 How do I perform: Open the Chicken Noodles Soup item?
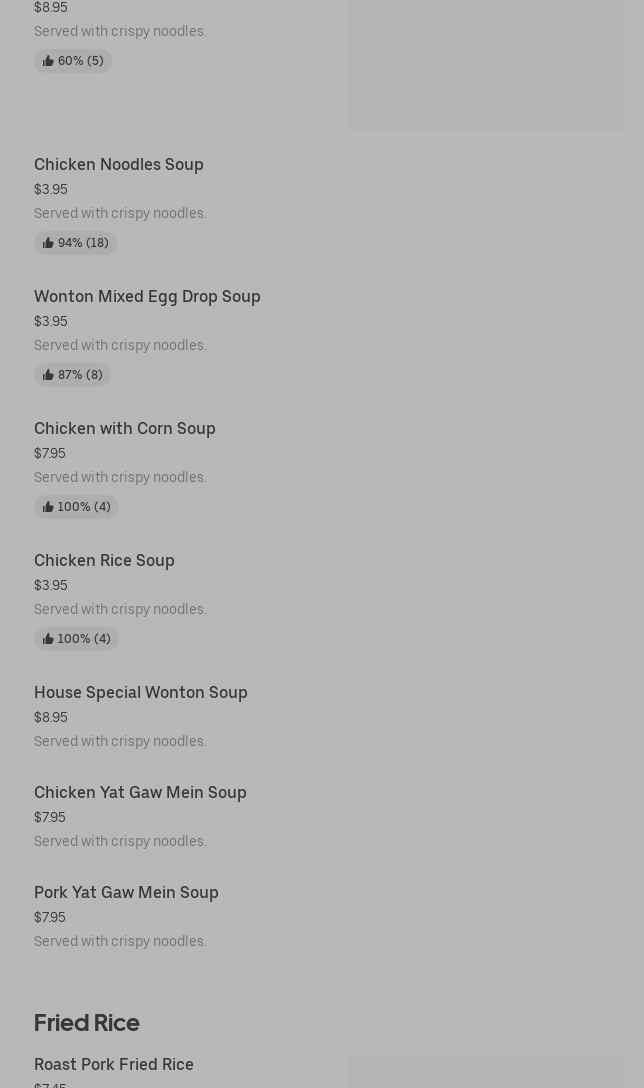click(118, 164)
